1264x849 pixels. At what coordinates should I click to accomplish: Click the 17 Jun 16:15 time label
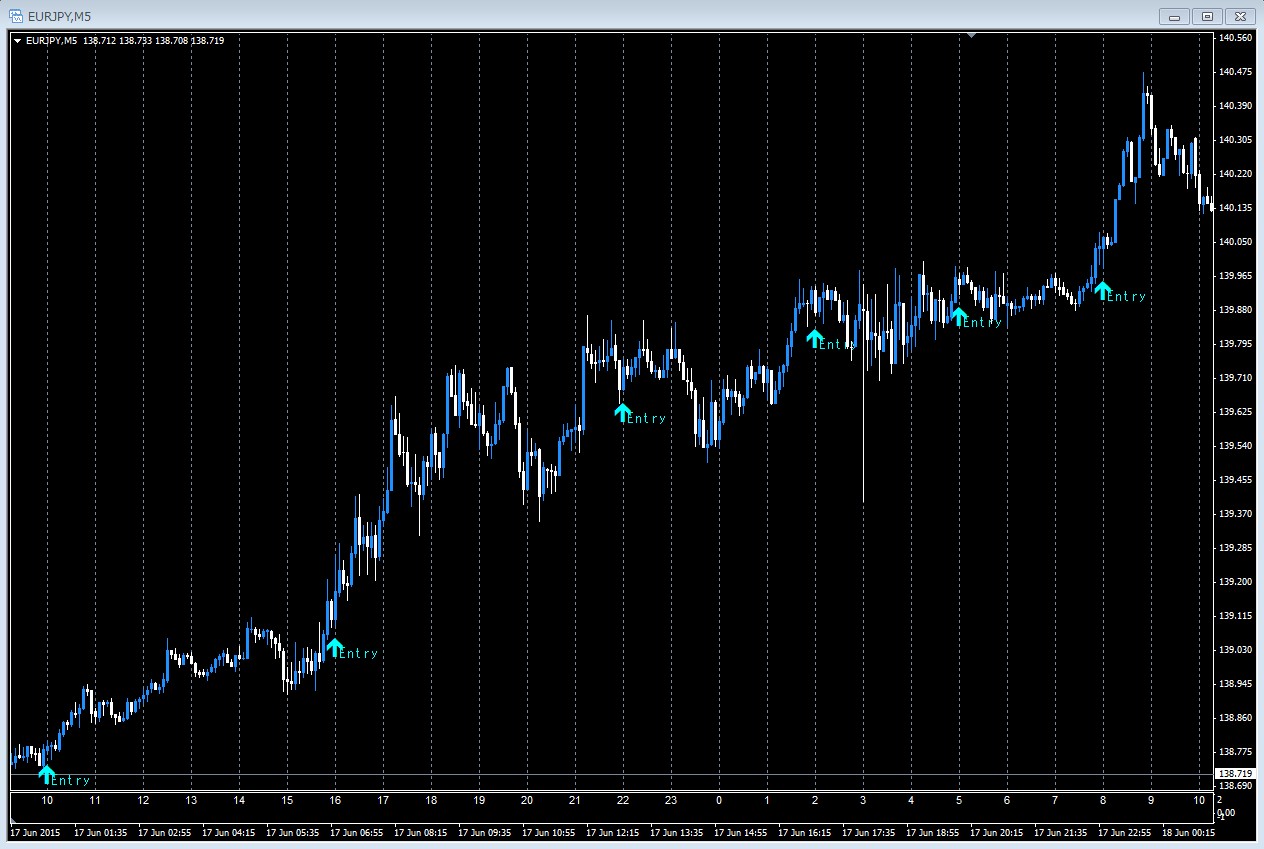[x=804, y=832]
